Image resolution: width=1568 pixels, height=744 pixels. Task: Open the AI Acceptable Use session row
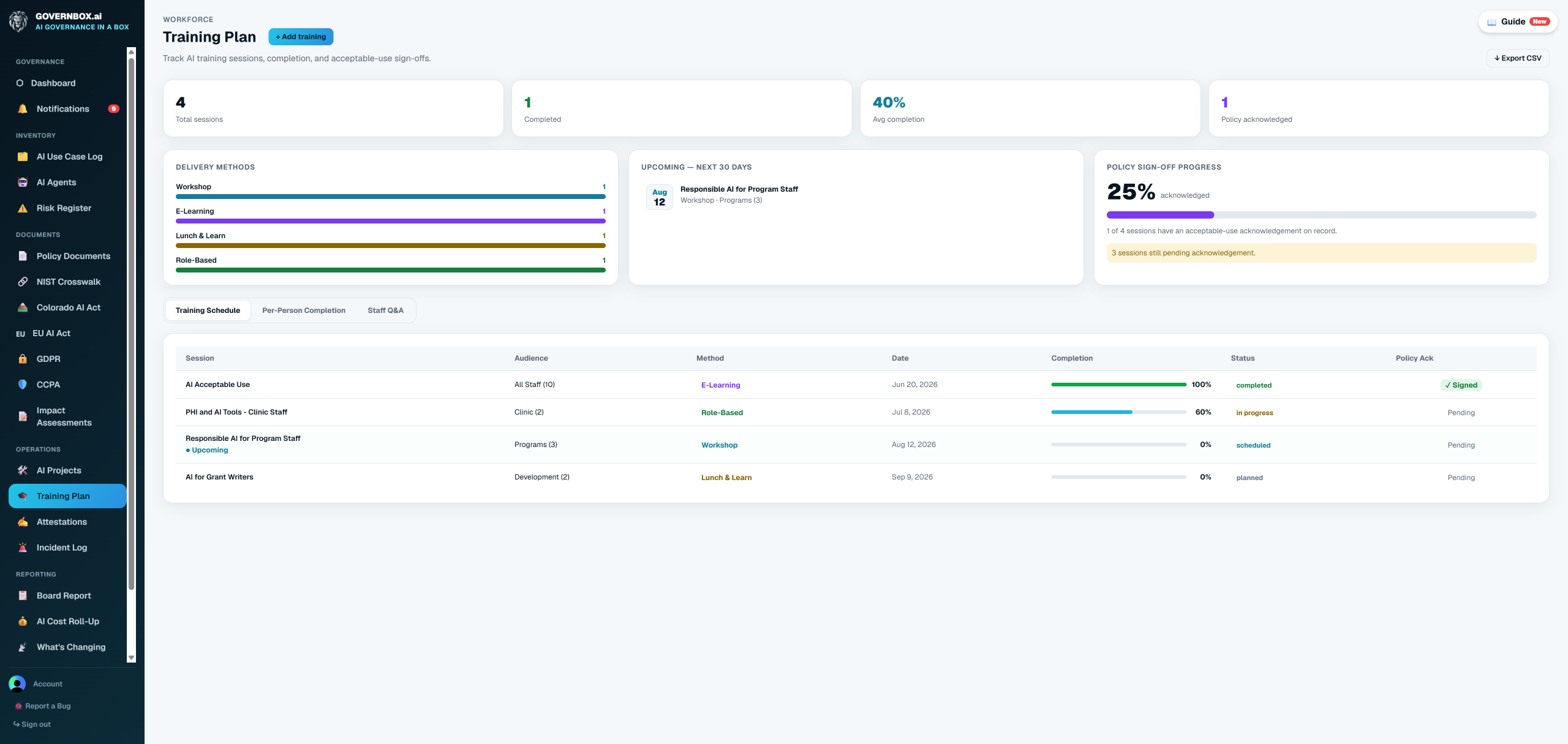pos(856,385)
